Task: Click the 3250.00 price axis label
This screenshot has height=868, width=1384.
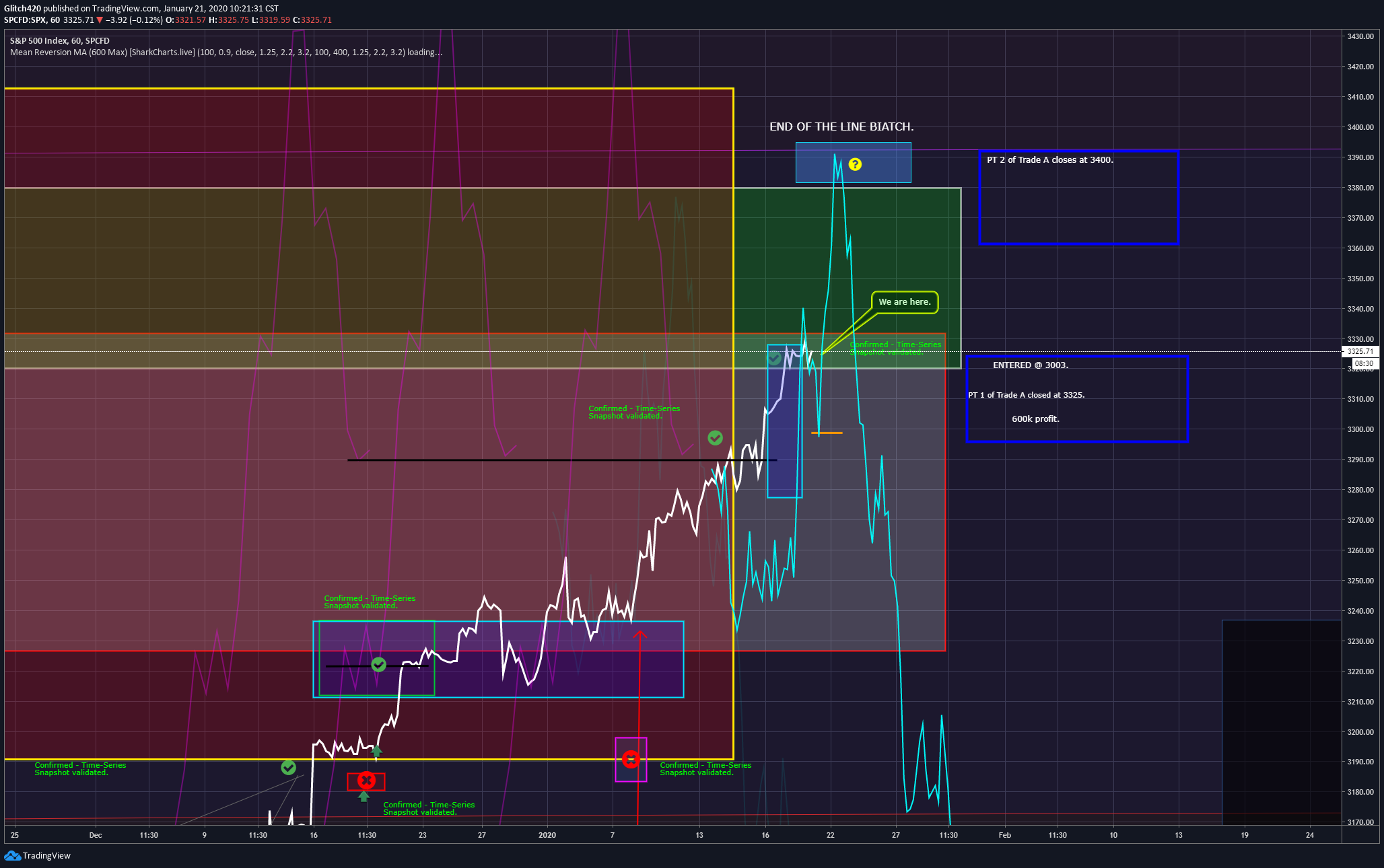Action: pos(1360,581)
